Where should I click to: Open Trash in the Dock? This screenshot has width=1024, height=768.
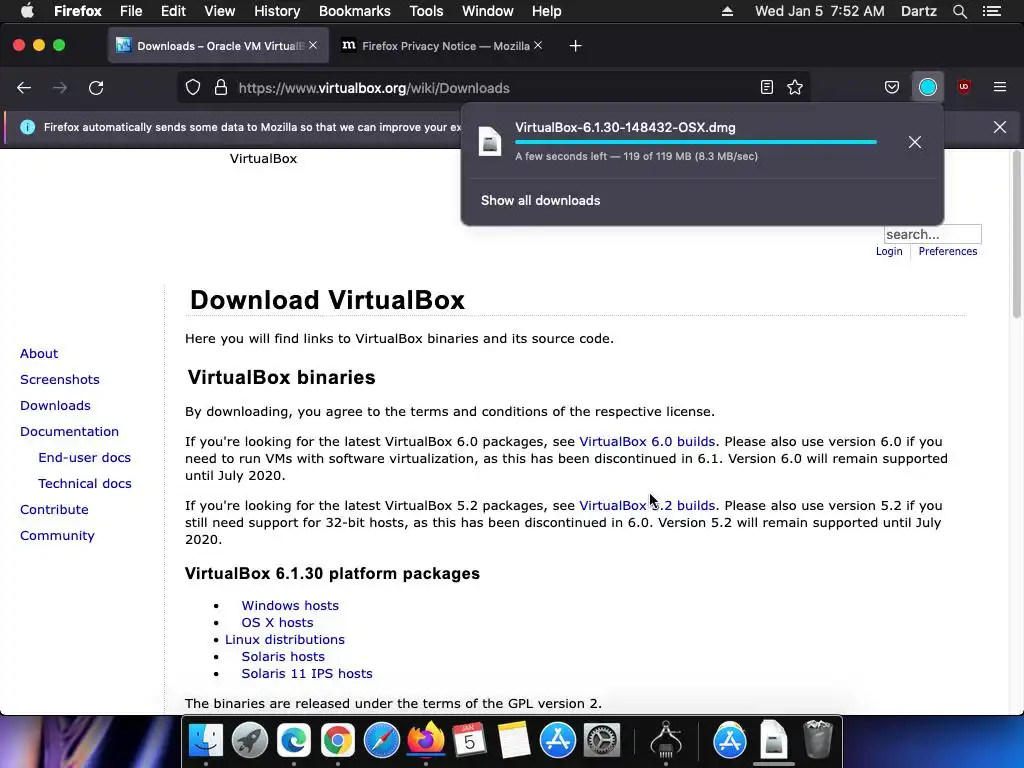coord(818,739)
